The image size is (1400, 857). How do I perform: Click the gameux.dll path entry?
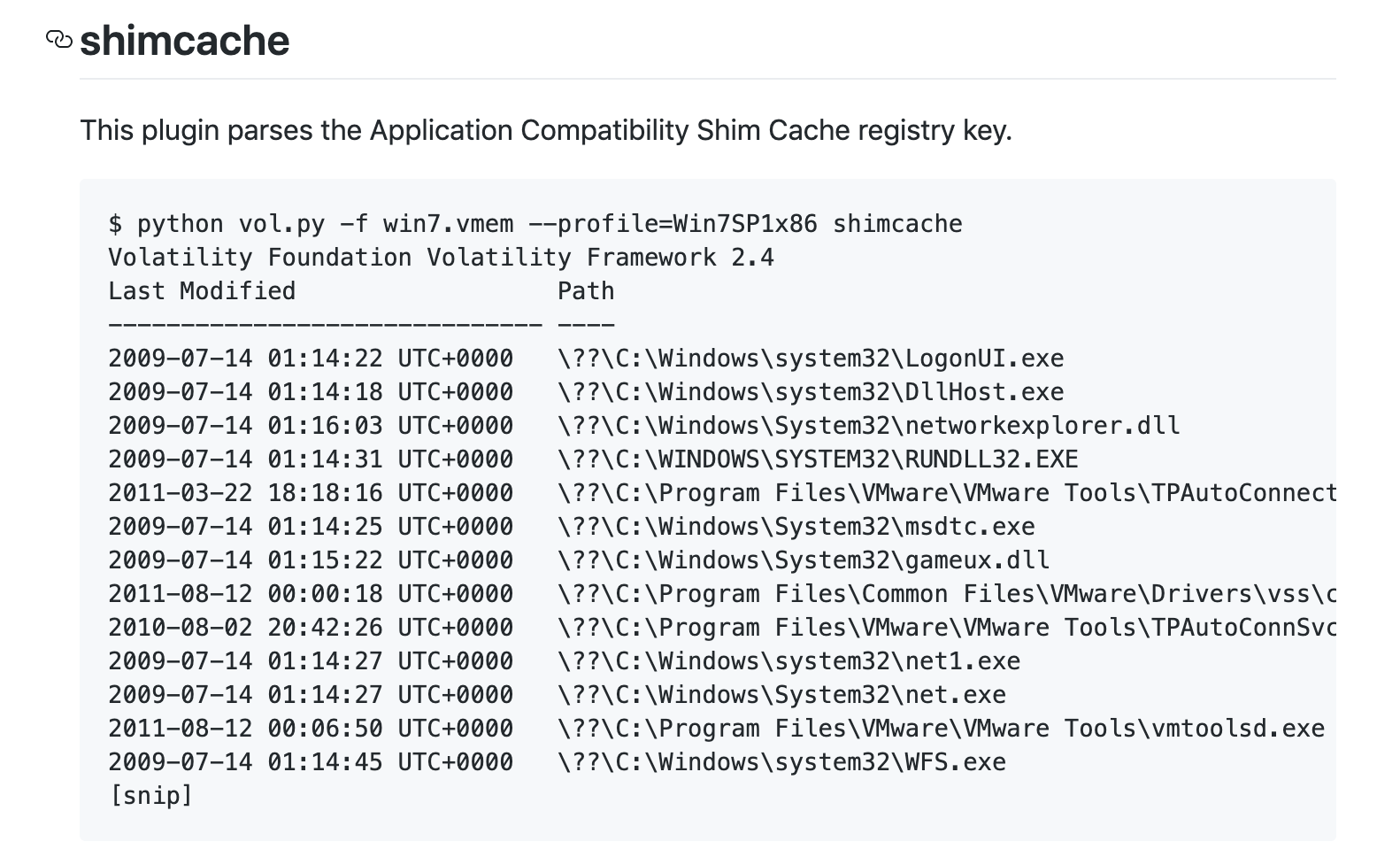pyautogui.click(x=804, y=560)
